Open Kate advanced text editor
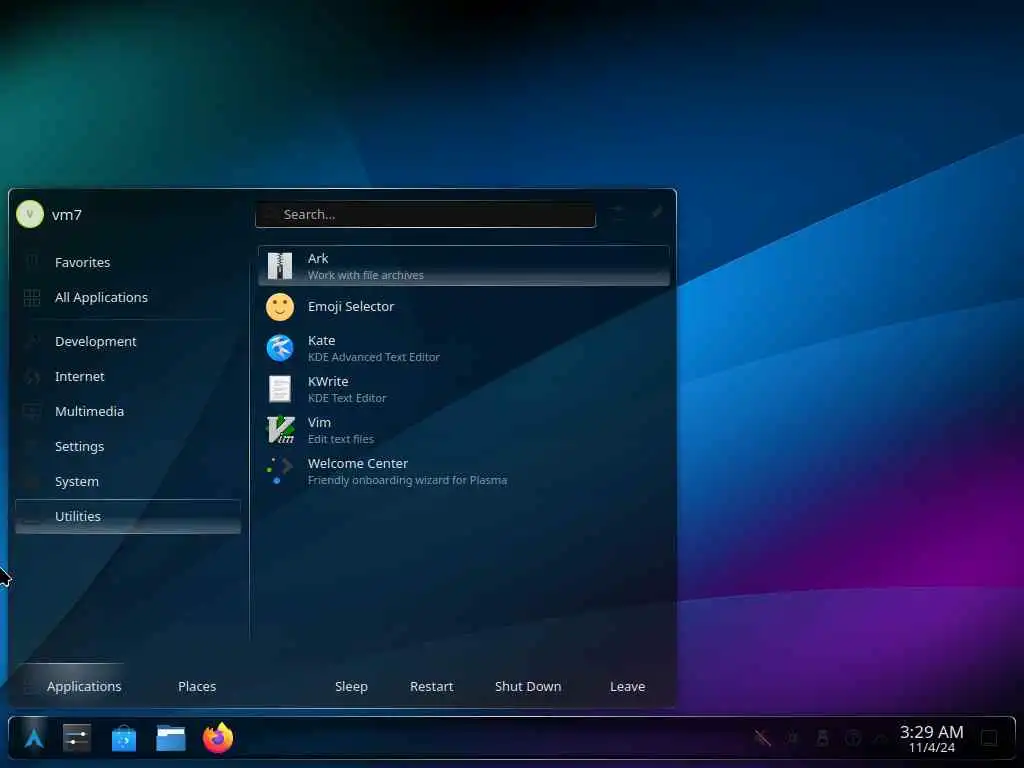 pos(464,348)
